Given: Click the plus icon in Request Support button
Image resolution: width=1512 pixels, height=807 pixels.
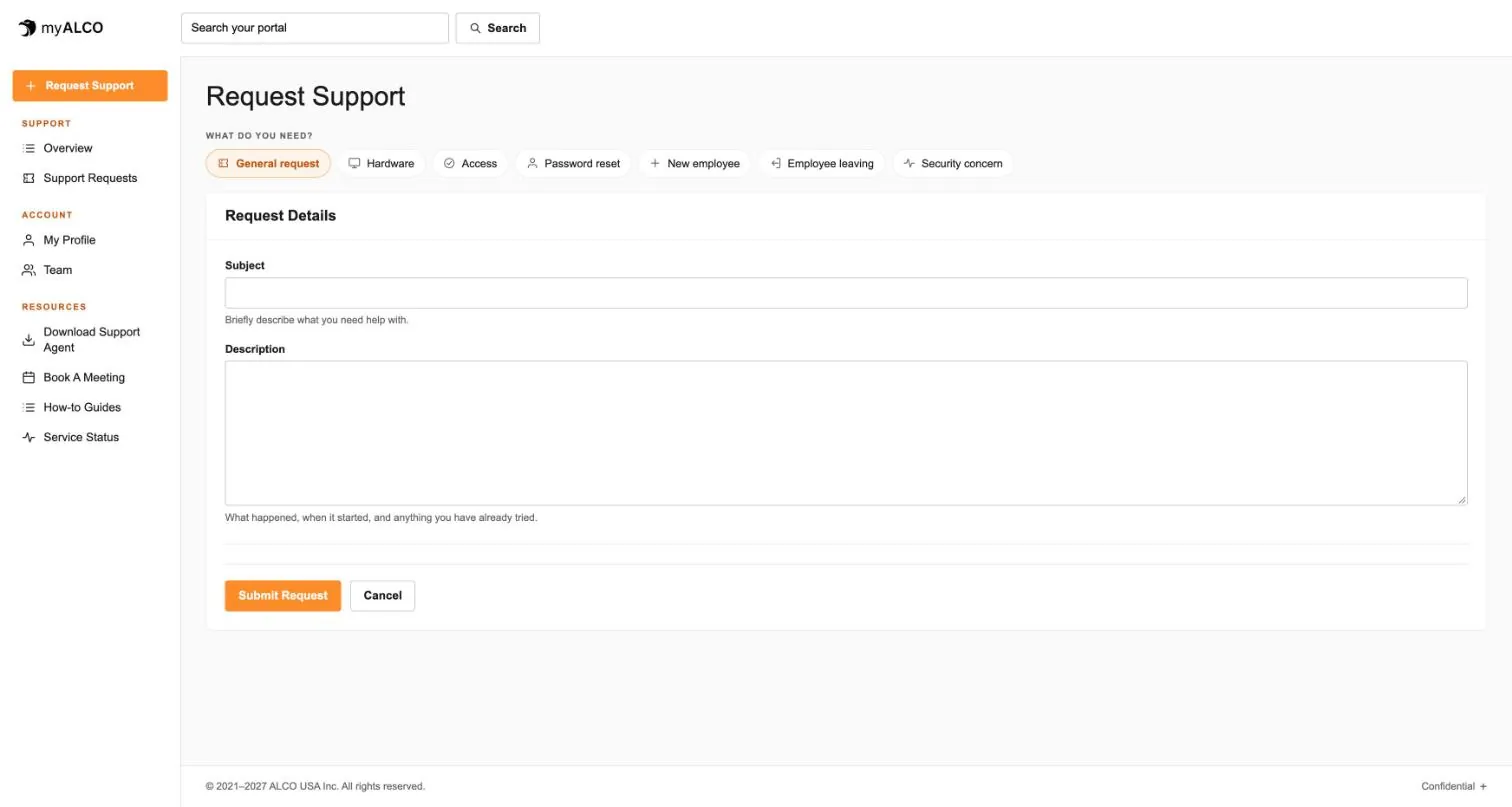Looking at the screenshot, I should [x=31, y=86].
